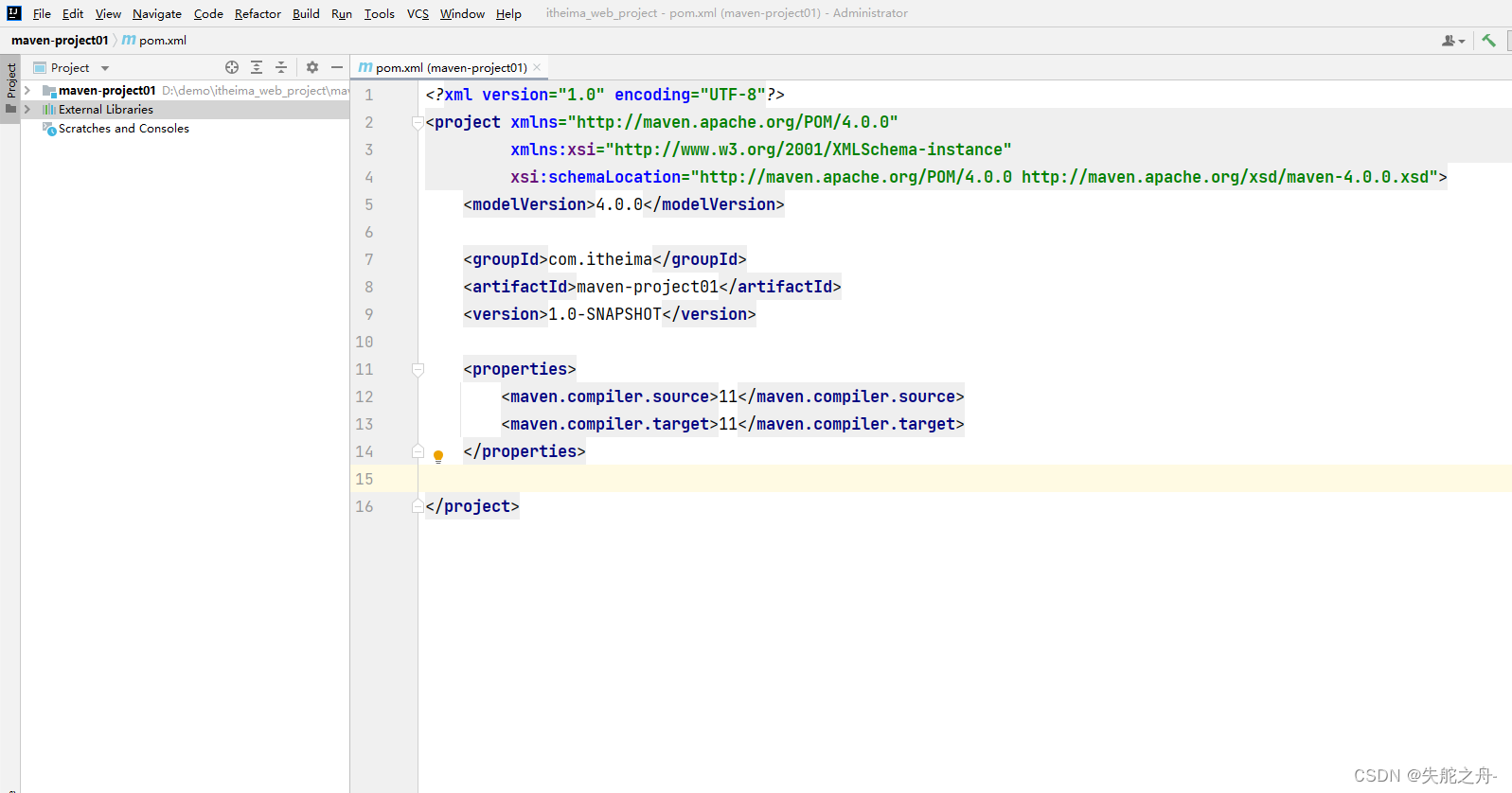Image resolution: width=1512 pixels, height=793 pixels.
Task: Click maven-project01 in the breadcrumb bar
Action: coord(60,40)
